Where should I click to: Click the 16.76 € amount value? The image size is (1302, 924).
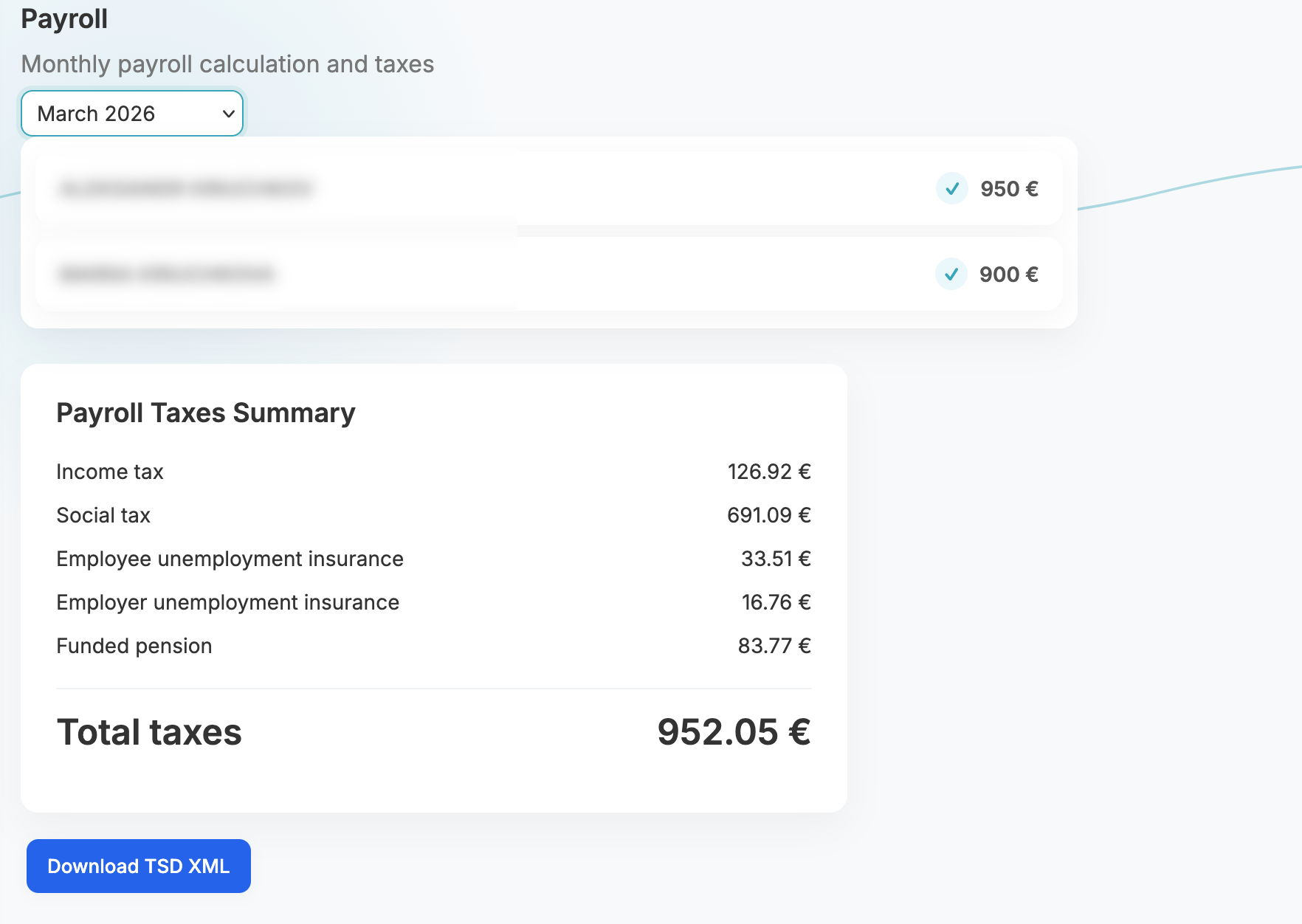775,602
